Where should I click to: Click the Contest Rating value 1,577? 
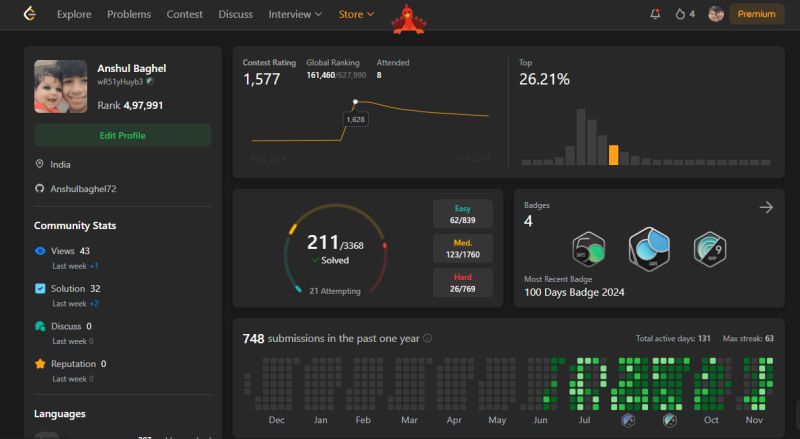(x=261, y=79)
